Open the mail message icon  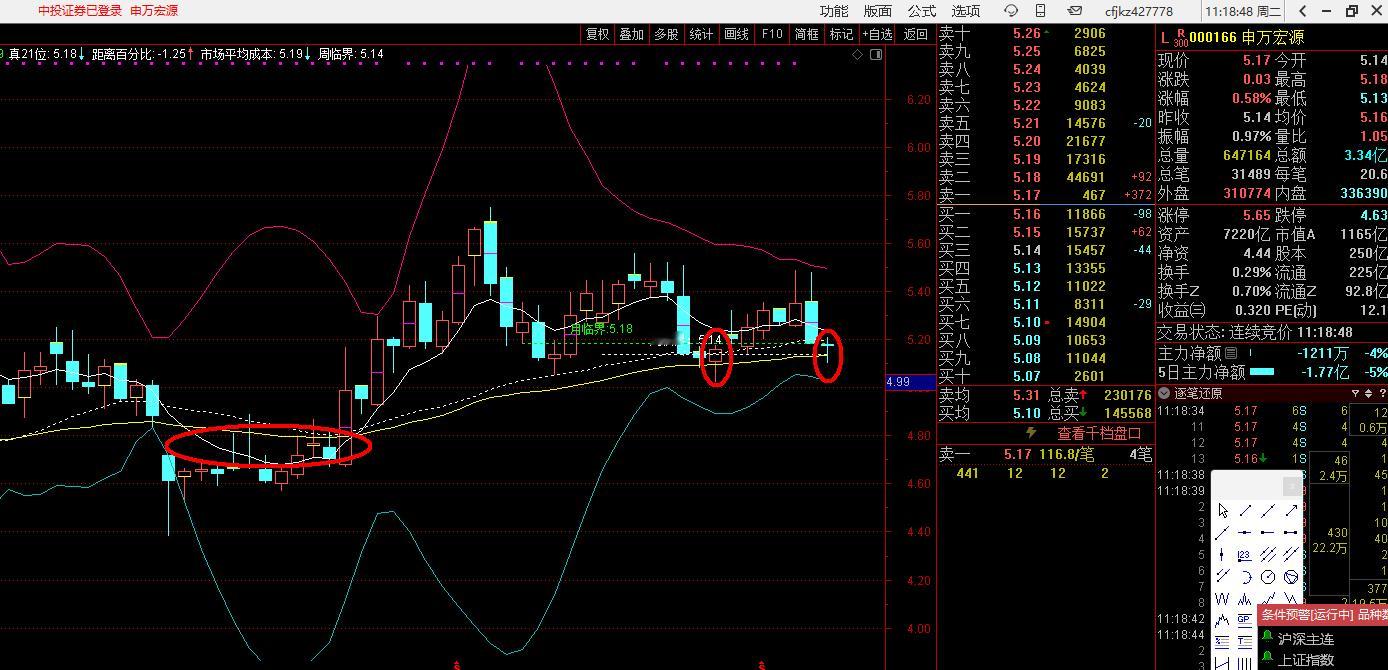[1074, 11]
